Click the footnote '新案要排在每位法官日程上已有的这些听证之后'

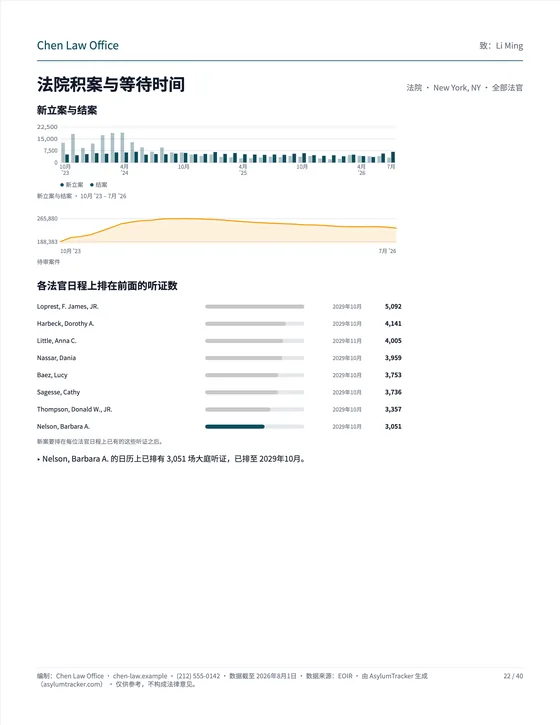[x=99, y=442]
